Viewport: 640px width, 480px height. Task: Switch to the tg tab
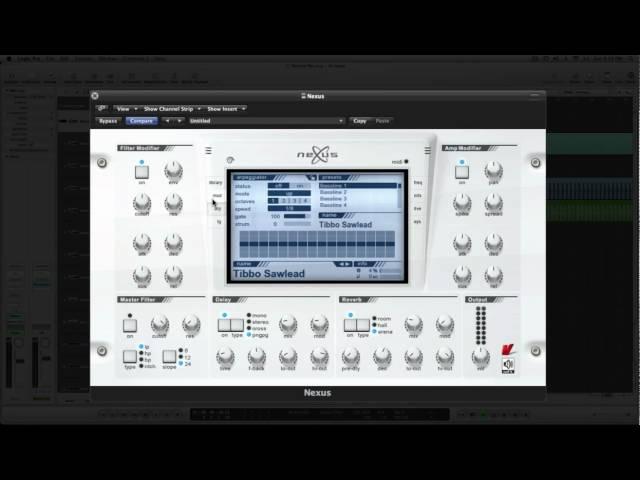click(x=219, y=222)
